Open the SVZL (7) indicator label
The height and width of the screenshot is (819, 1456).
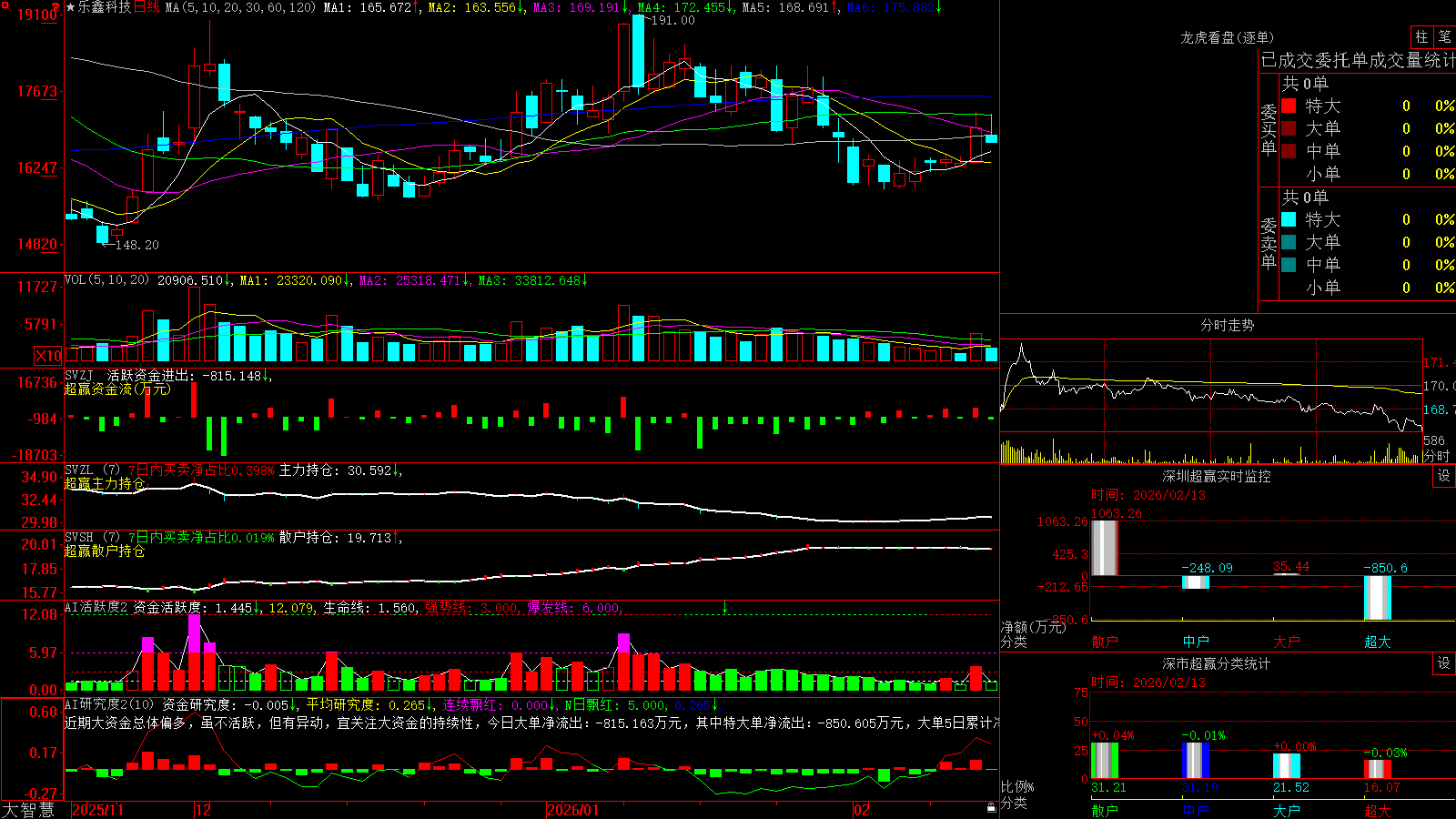(92, 470)
